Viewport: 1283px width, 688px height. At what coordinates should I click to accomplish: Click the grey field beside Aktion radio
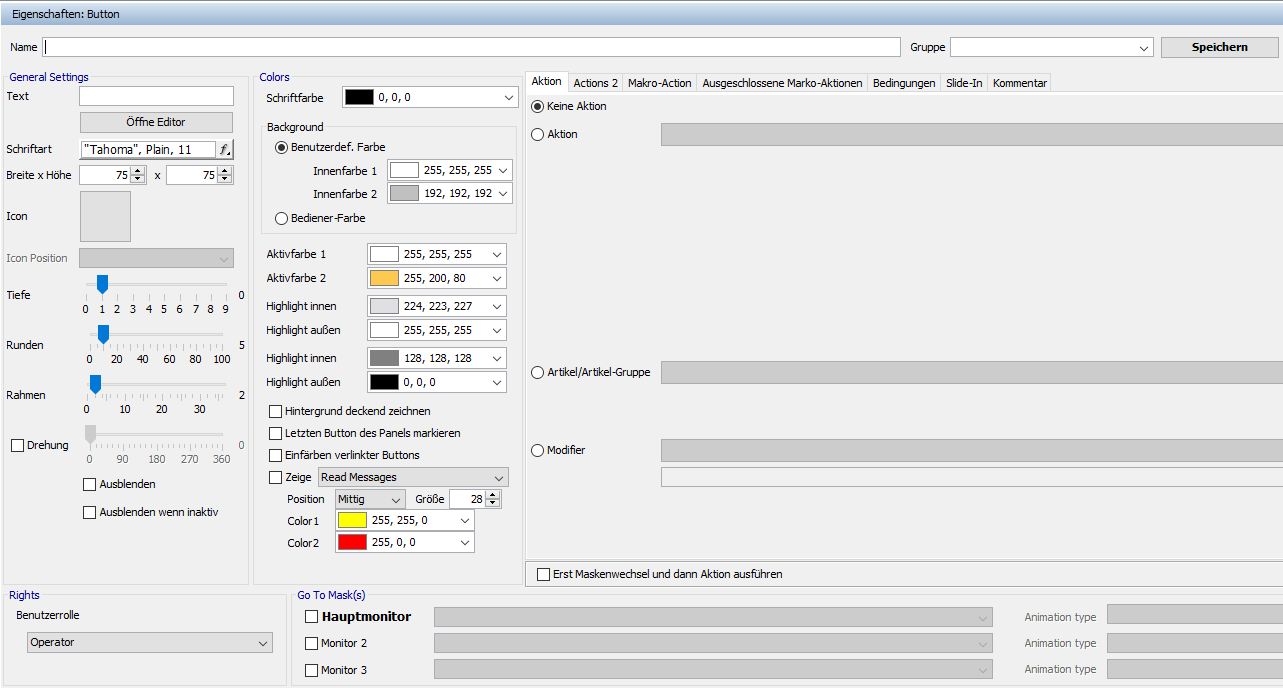tap(972, 134)
